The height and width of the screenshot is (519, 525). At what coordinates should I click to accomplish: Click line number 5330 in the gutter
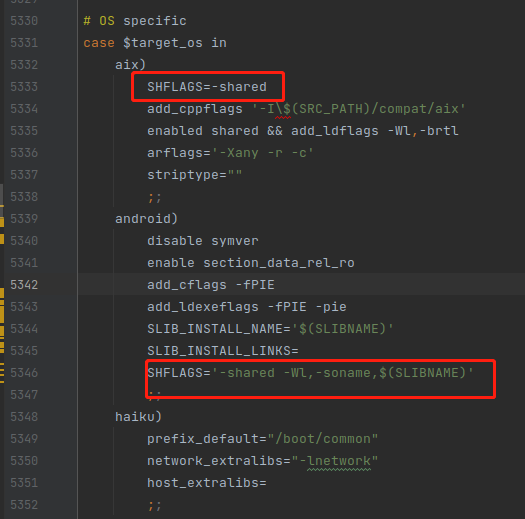(x=24, y=21)
